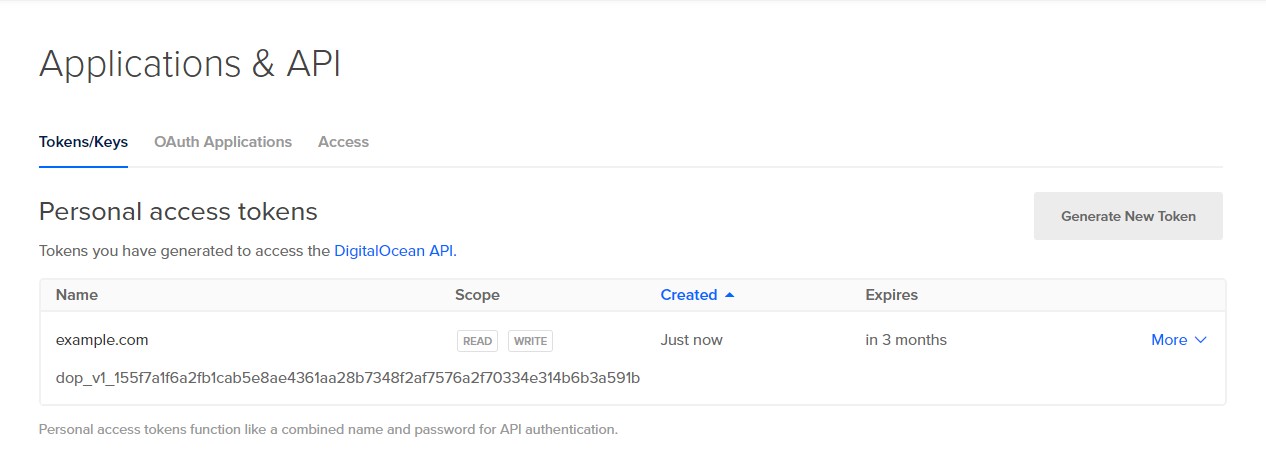Sort tokens by the Expires column header
Screen dimensions: 1266x476
coord(891,295)
